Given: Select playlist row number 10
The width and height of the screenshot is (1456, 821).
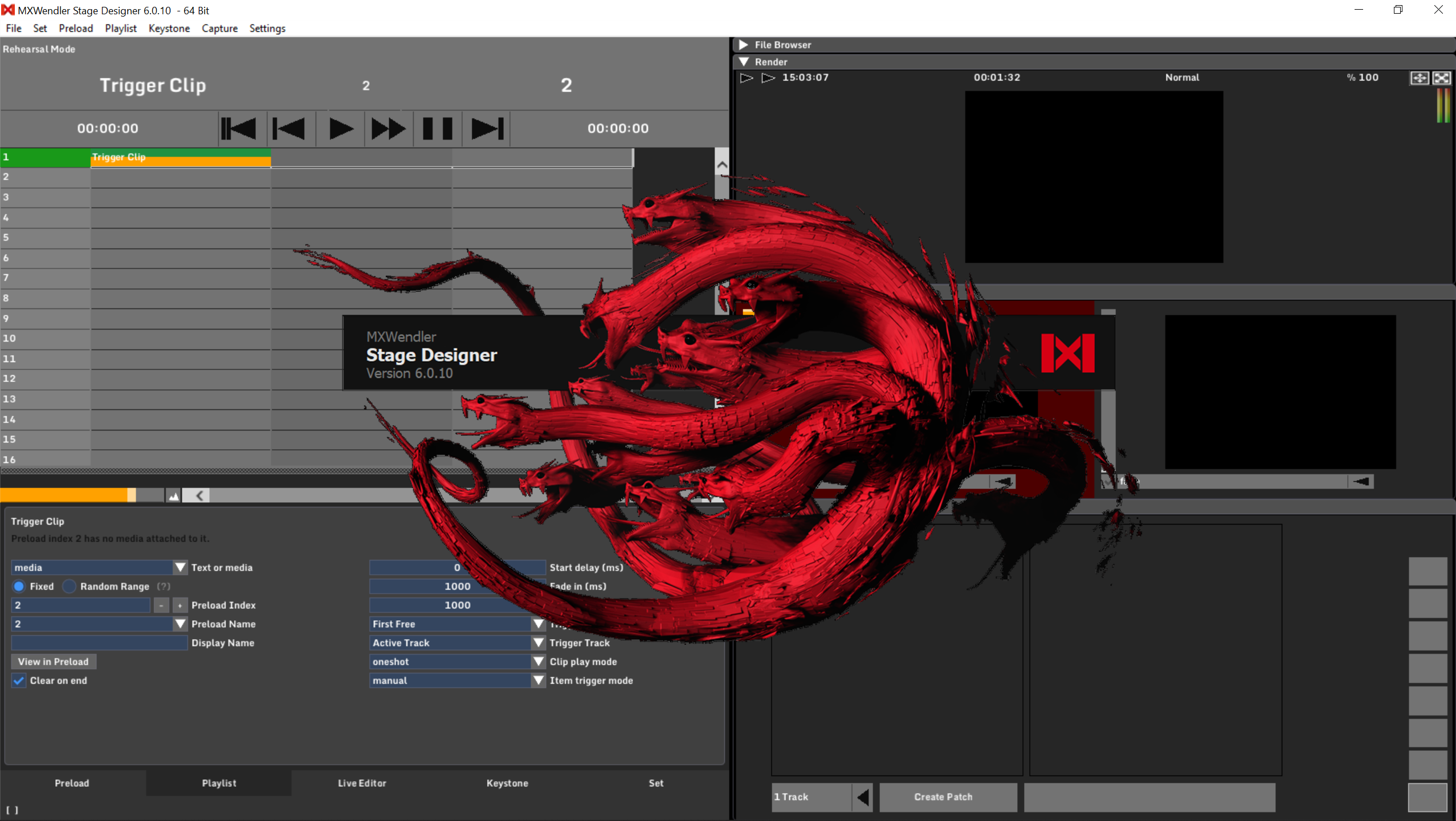Looking at the screenshot, I should [45, 338].
